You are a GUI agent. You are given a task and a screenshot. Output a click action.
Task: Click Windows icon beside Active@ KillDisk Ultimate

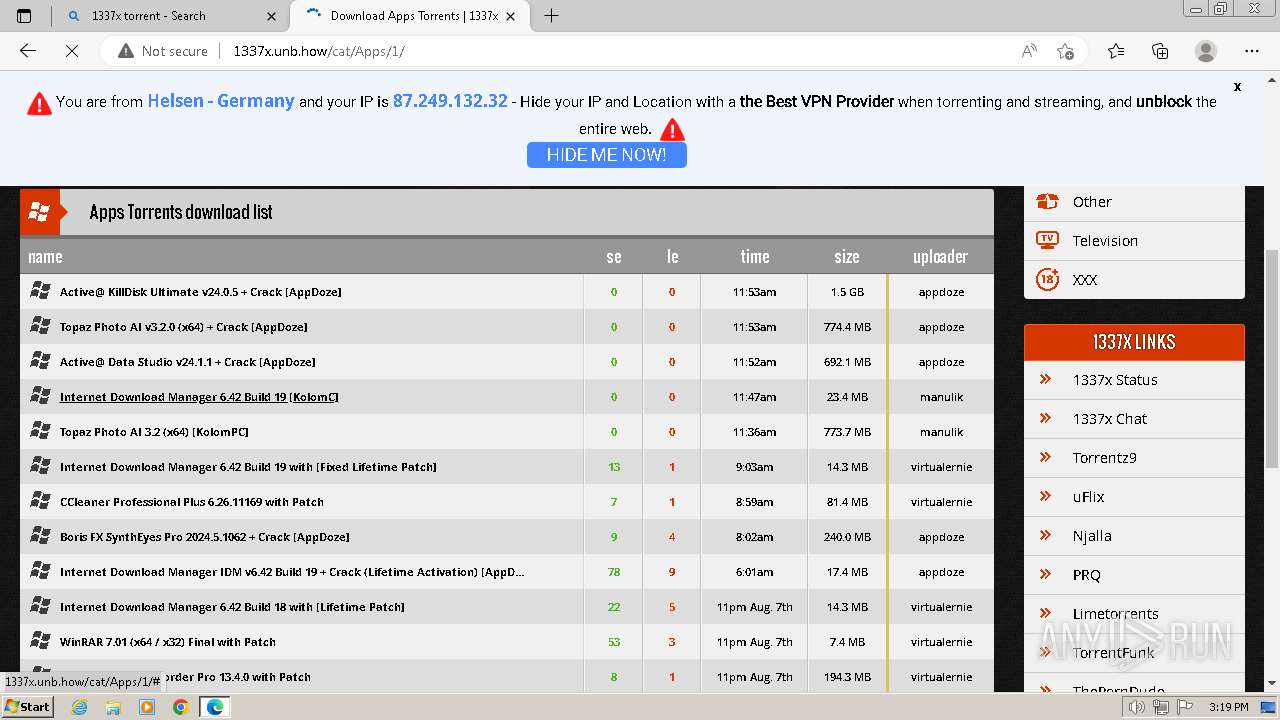[x=40, y=291]
